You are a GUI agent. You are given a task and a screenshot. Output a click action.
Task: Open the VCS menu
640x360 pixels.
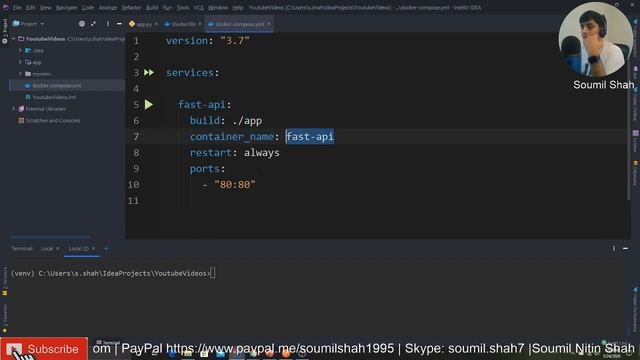click(198, 7)
